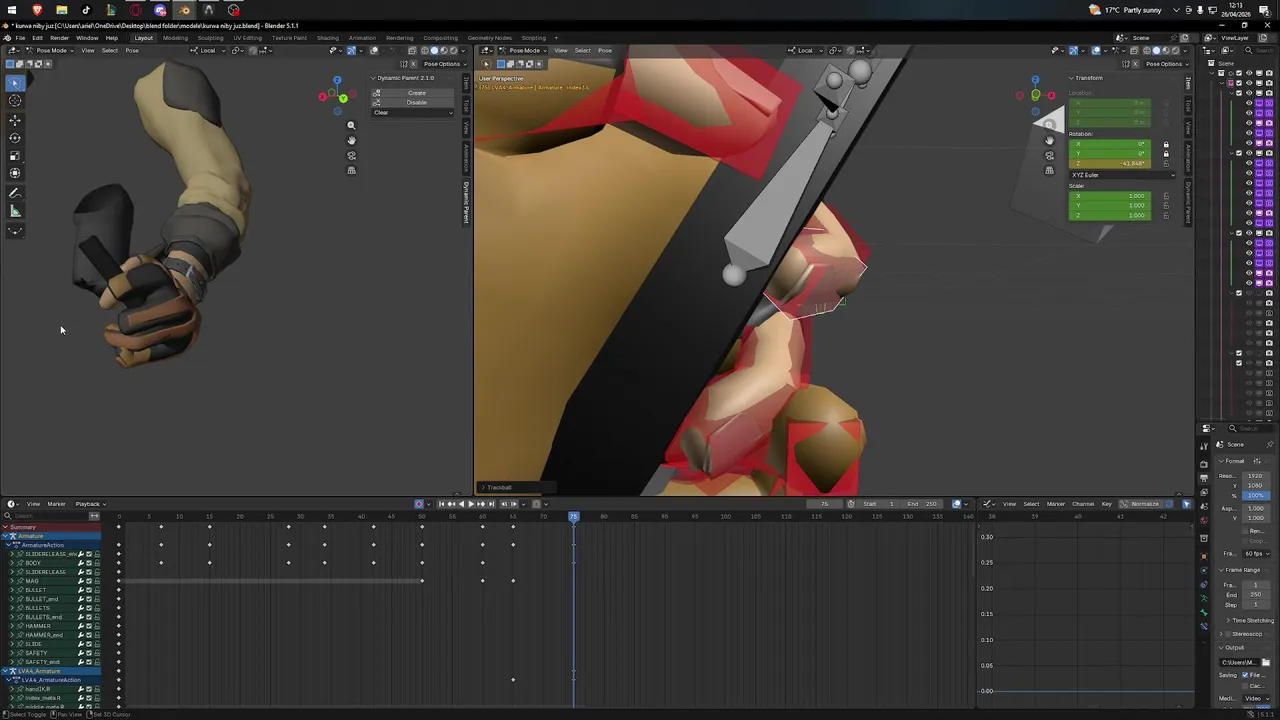Click pan hand icon in right viewport

point(1049,140)
